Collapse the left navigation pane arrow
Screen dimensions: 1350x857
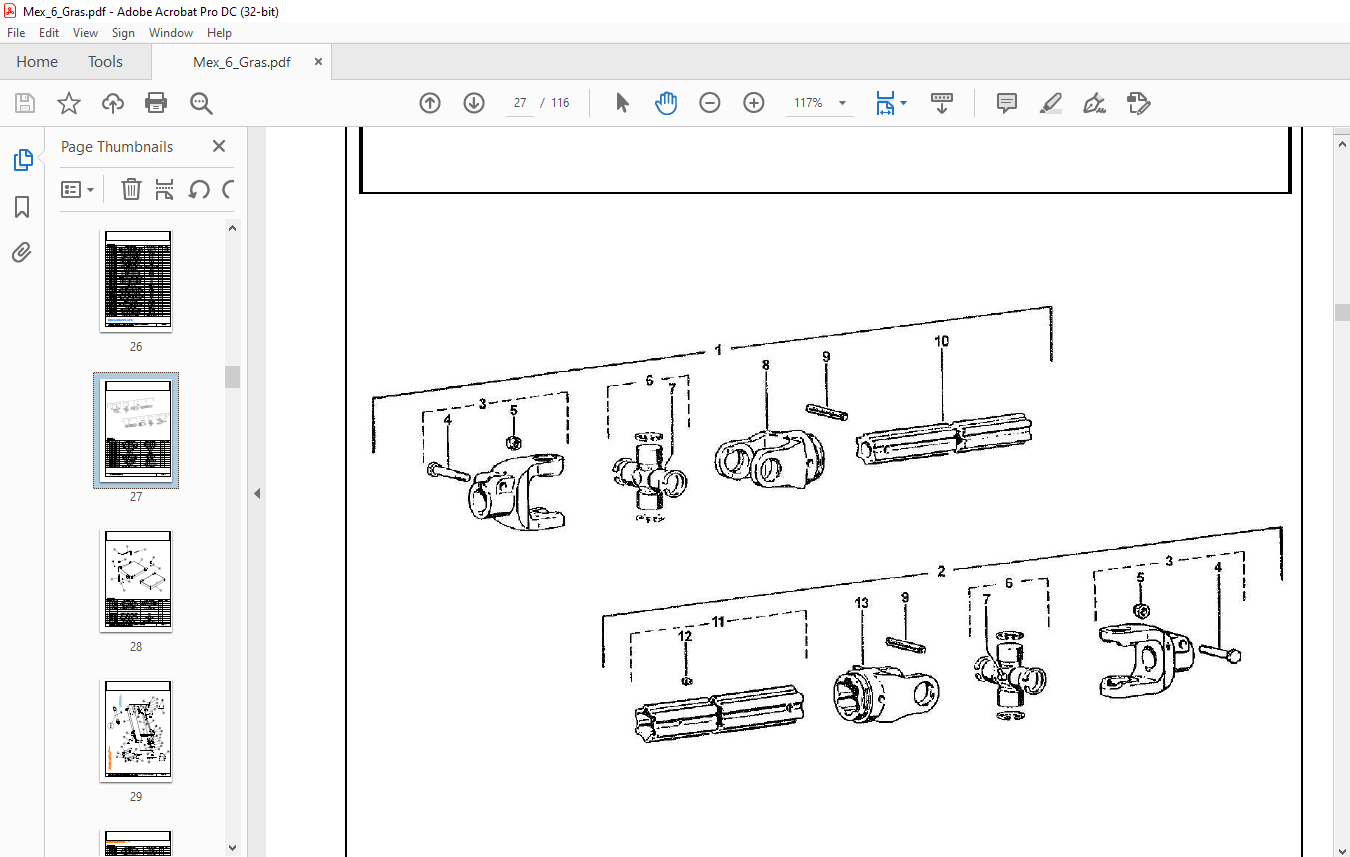coord(257,493)
